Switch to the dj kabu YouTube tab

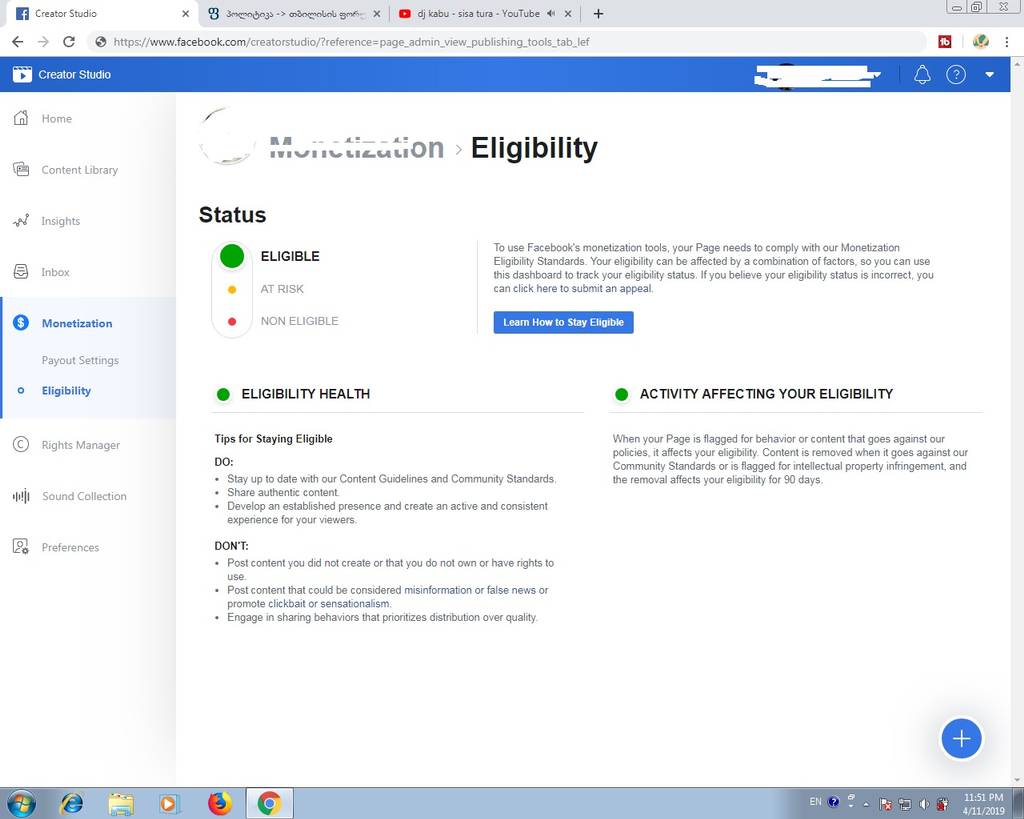[485, 13]
